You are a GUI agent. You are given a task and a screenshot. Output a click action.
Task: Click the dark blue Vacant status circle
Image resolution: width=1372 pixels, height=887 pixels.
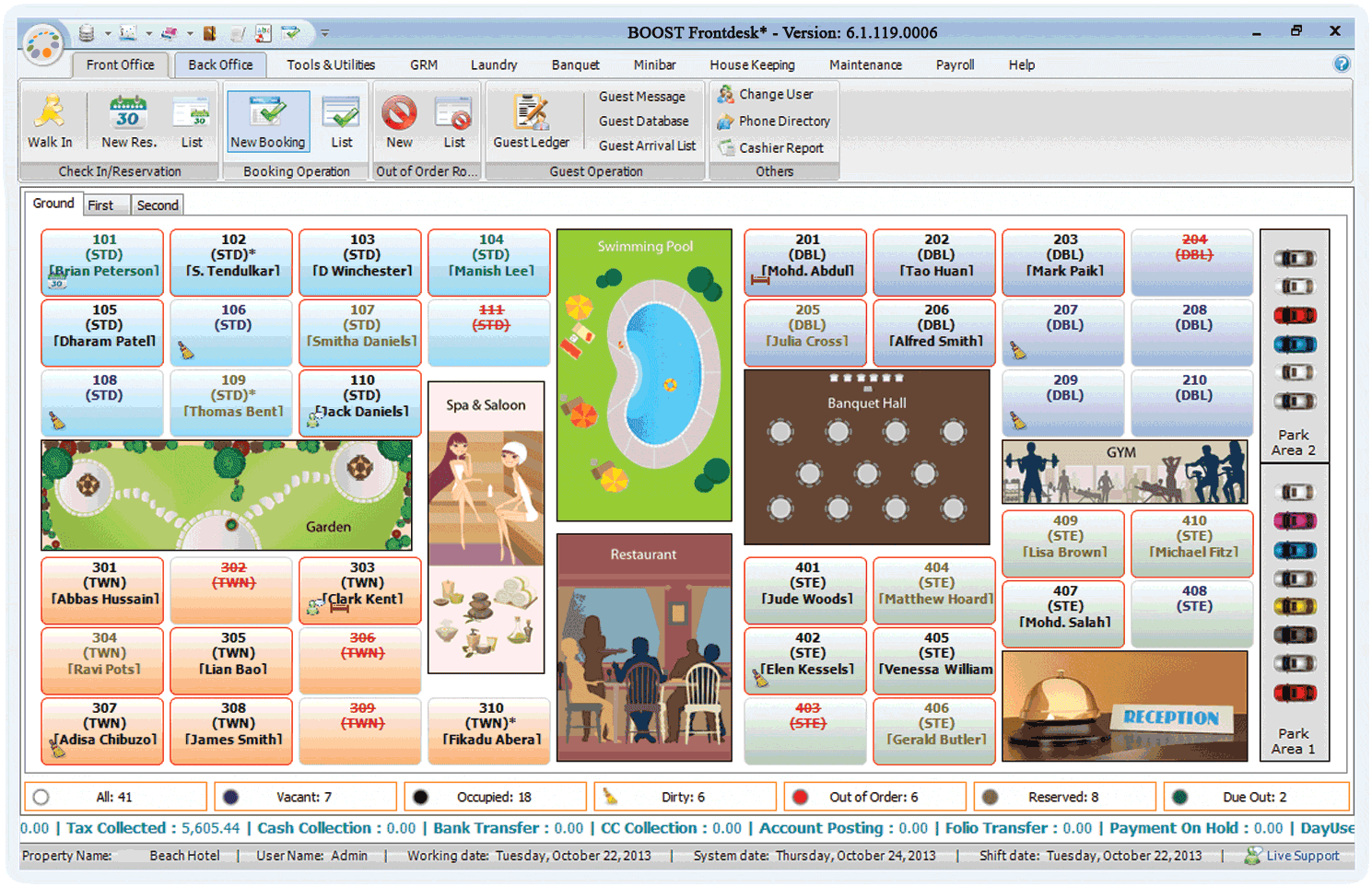pyautogui.click(x=230, y=797)
